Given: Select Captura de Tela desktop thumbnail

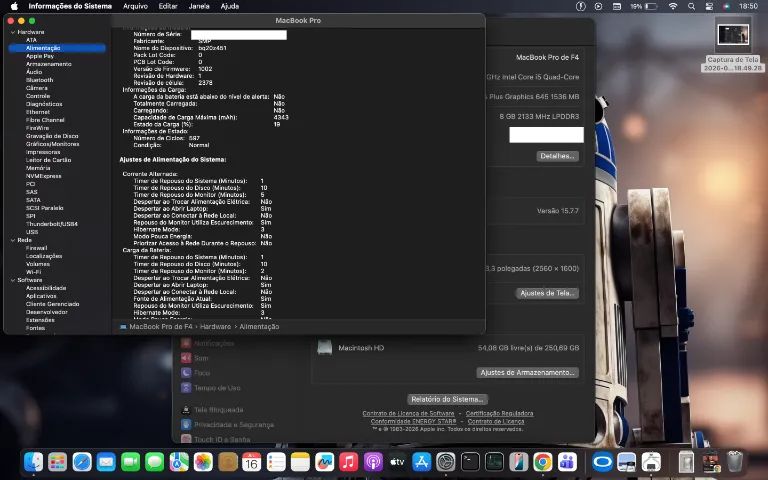Looking at the screenshot, I should 733,35.
